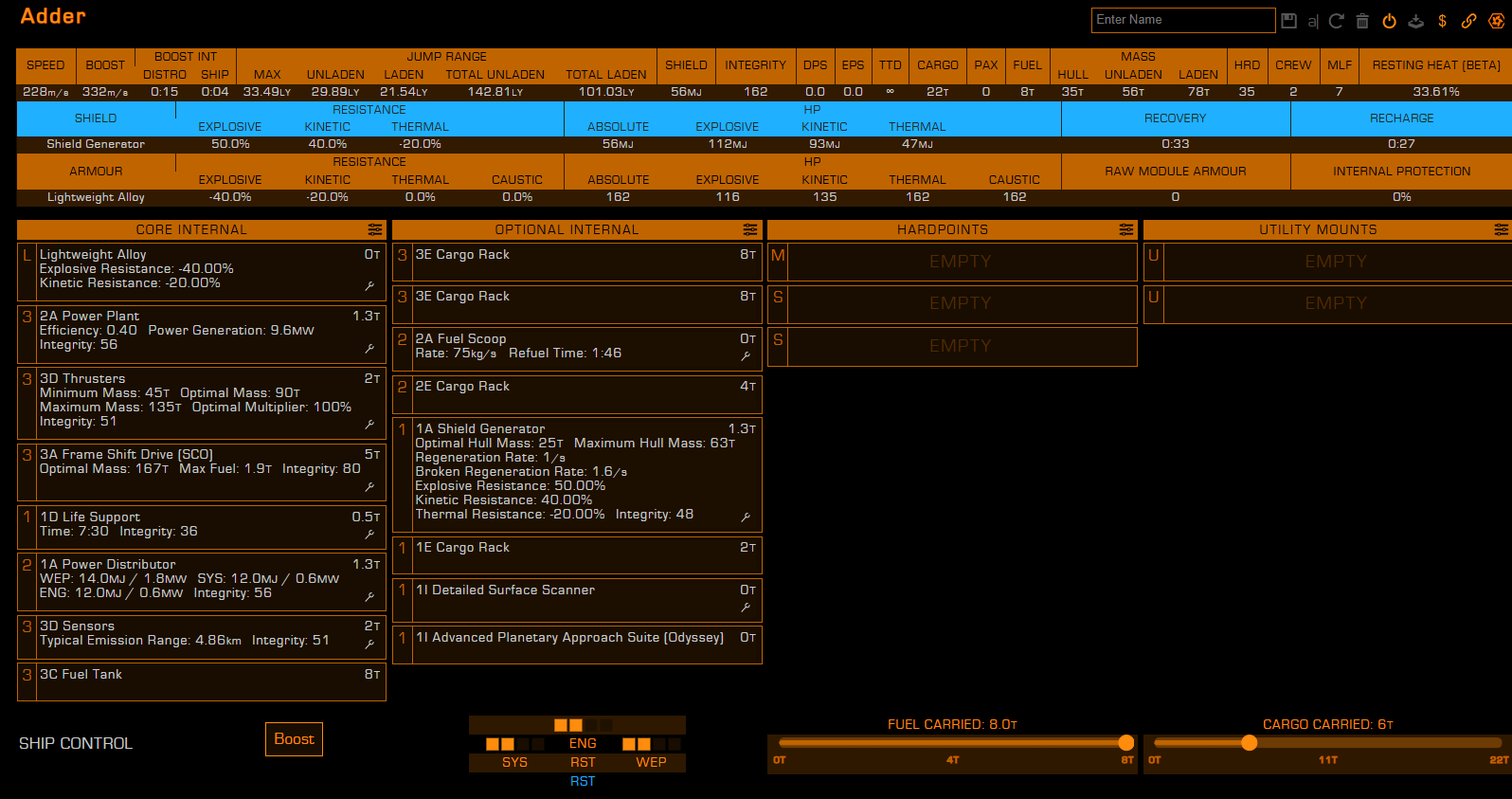Select the 2A Power Plant slot
Viewport: 1512px width, 799px height.
202,335
